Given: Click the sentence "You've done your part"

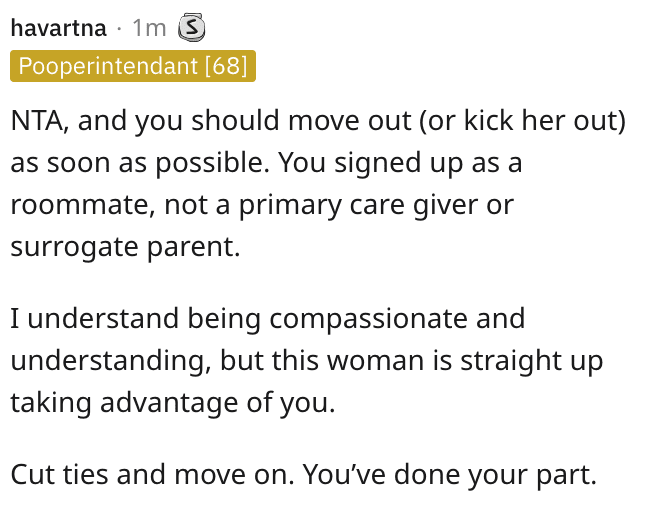Looking at the screenshot, I should point(448,475).
